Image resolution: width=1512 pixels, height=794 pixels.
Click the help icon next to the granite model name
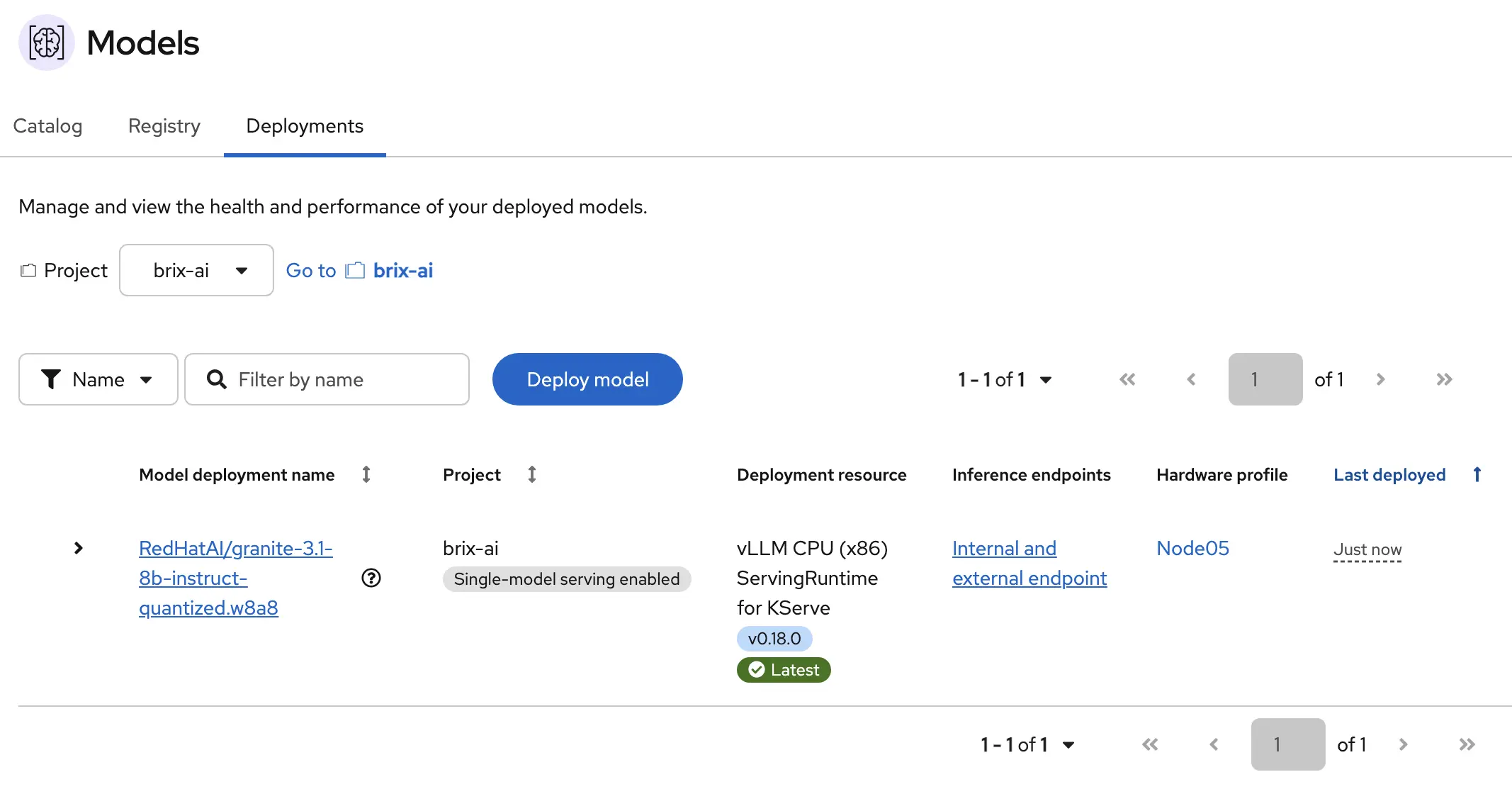[x=371, y=578]
